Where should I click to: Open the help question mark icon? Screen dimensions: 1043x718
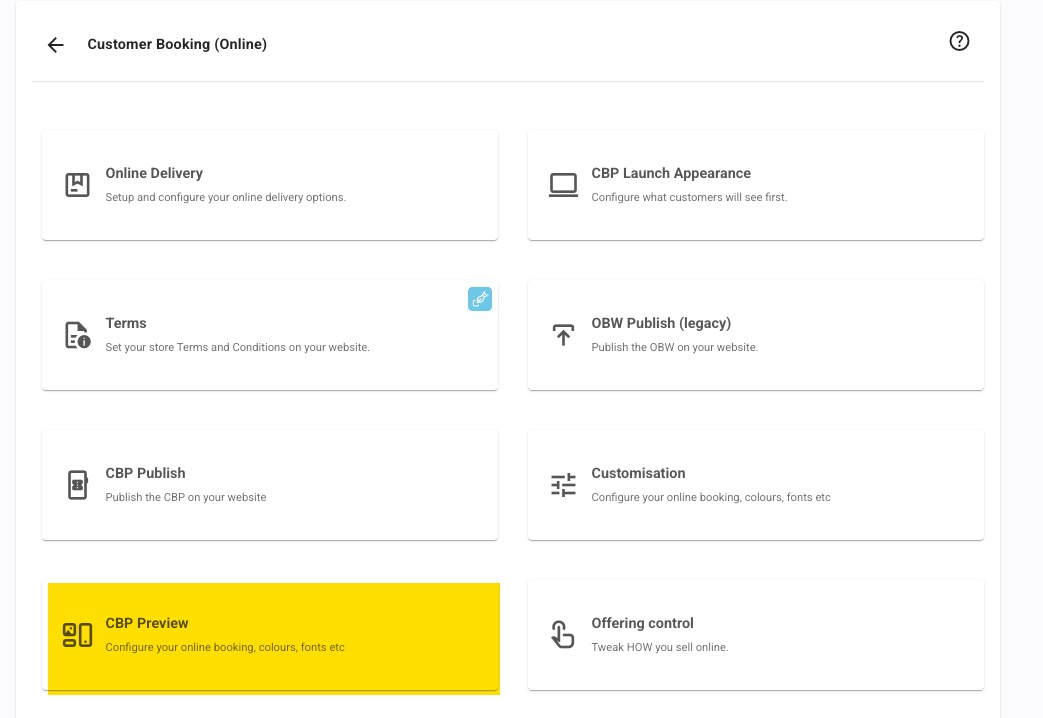[959, 41]
